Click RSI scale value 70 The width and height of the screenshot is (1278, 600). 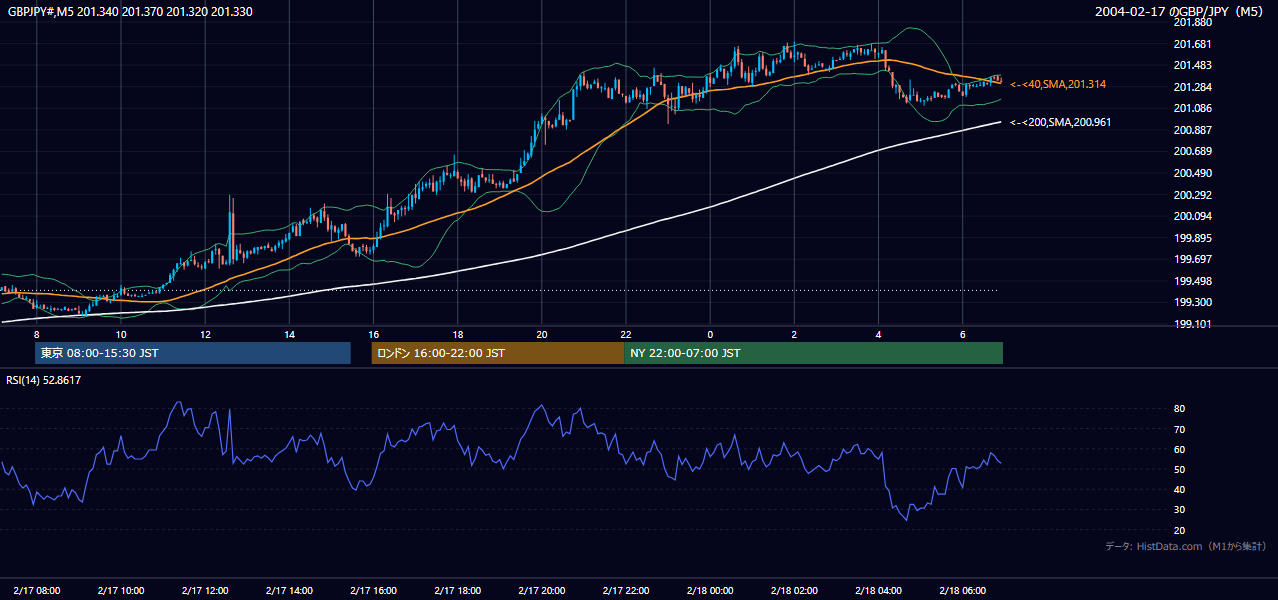[x=1179, y=429]
